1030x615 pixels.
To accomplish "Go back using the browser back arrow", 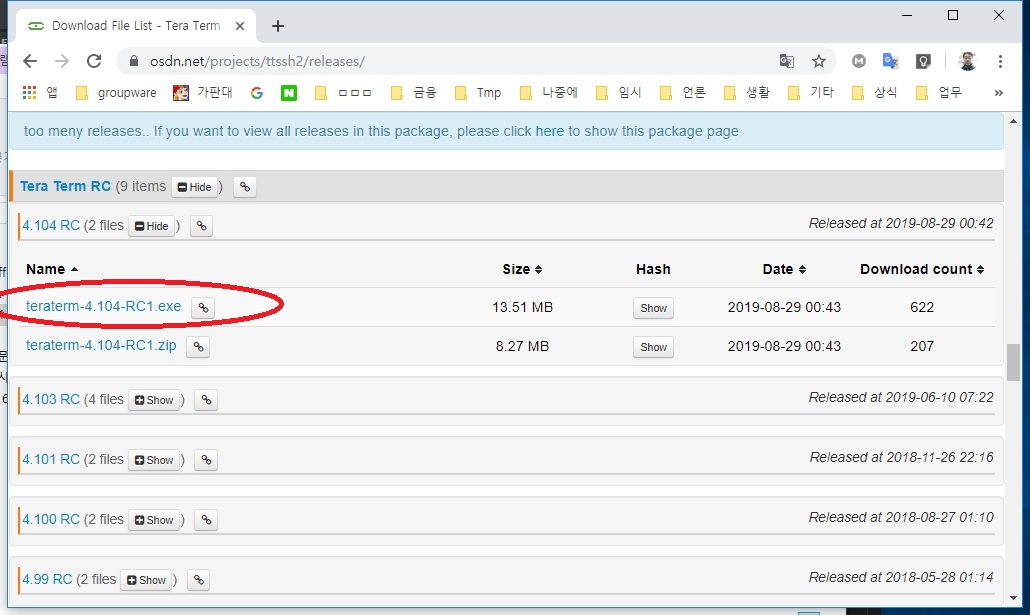I will 30,61.
